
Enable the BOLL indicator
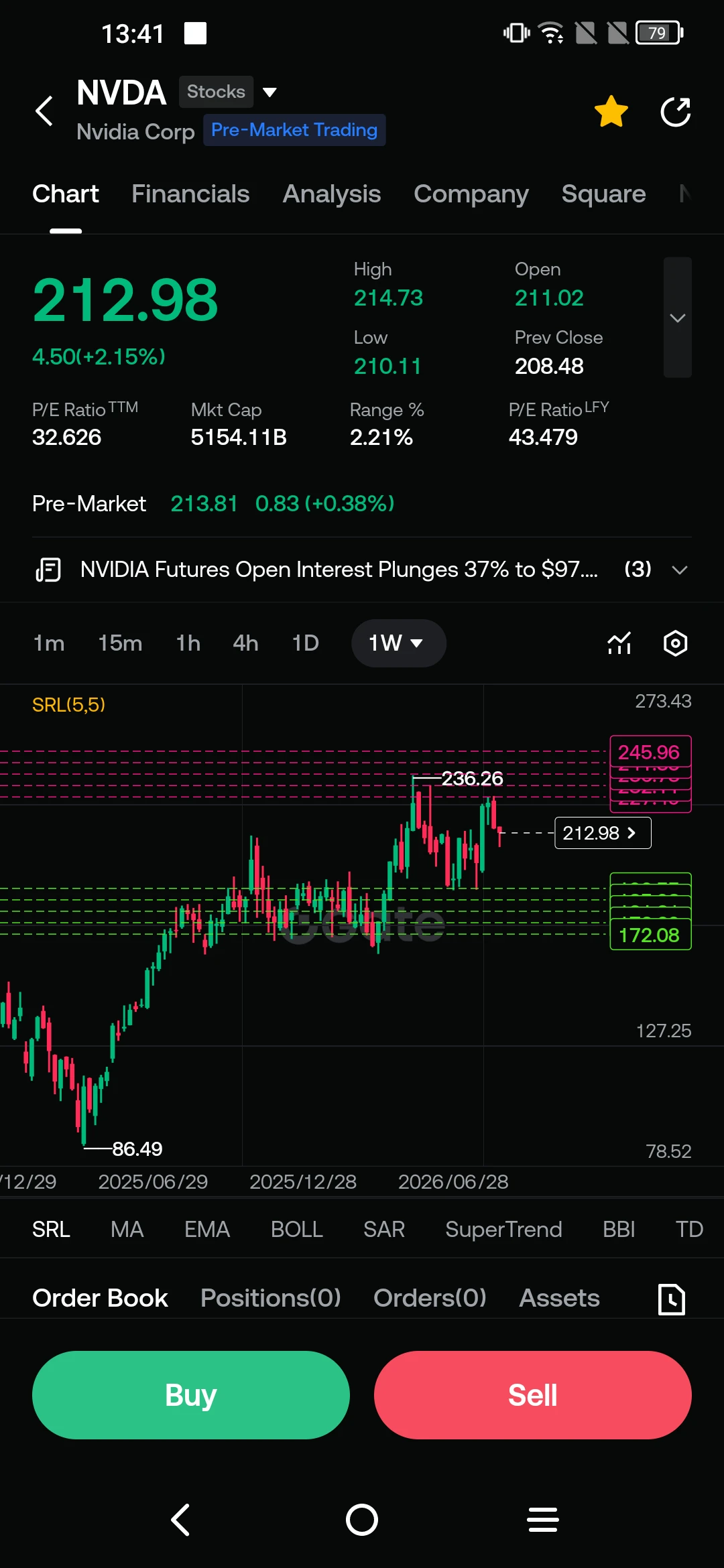tap(297, 1230)
